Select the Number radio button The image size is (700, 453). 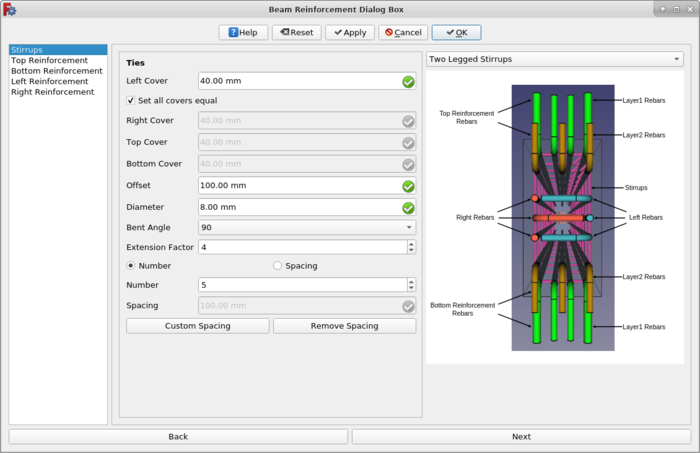tap(131, 266)
